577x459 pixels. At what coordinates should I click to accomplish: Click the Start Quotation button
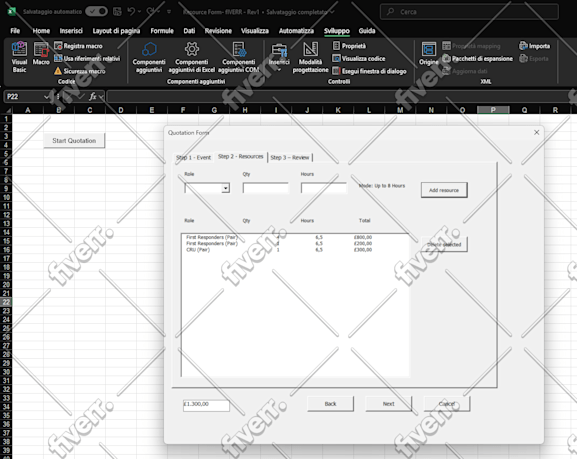click(74, 141)
